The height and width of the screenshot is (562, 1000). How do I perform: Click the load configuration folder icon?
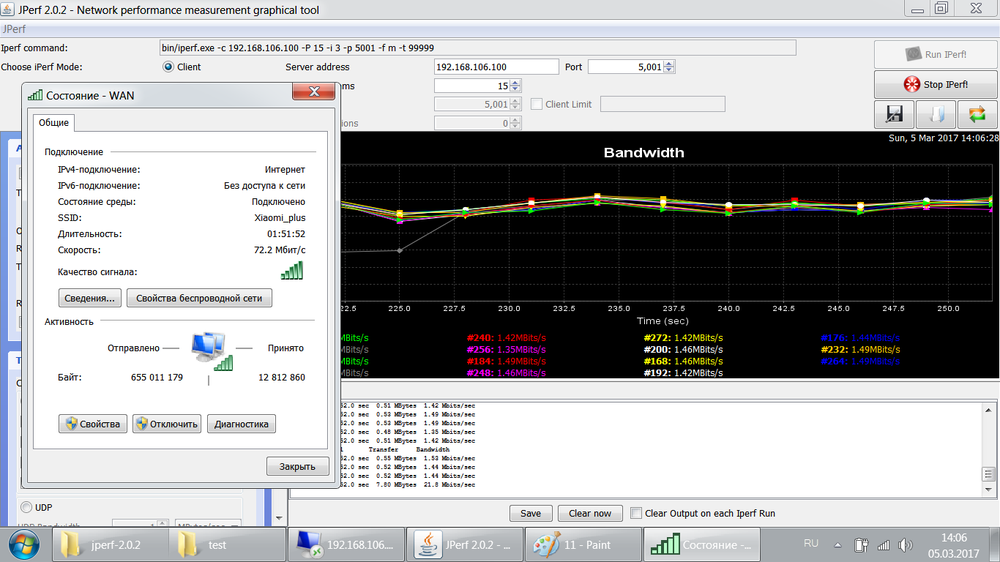click(x=936, y=114)
